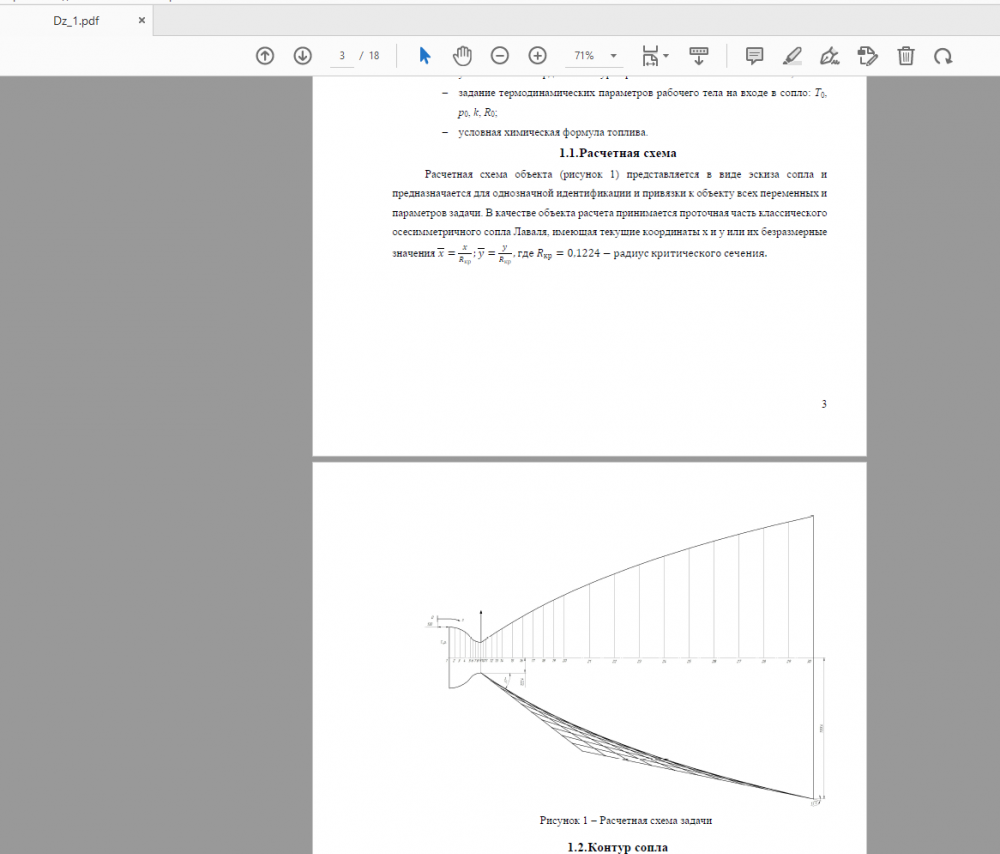This screenshot has height=854, width=1000.
Task: Open the sign with pen tool
Action: (x=829, y=56)
